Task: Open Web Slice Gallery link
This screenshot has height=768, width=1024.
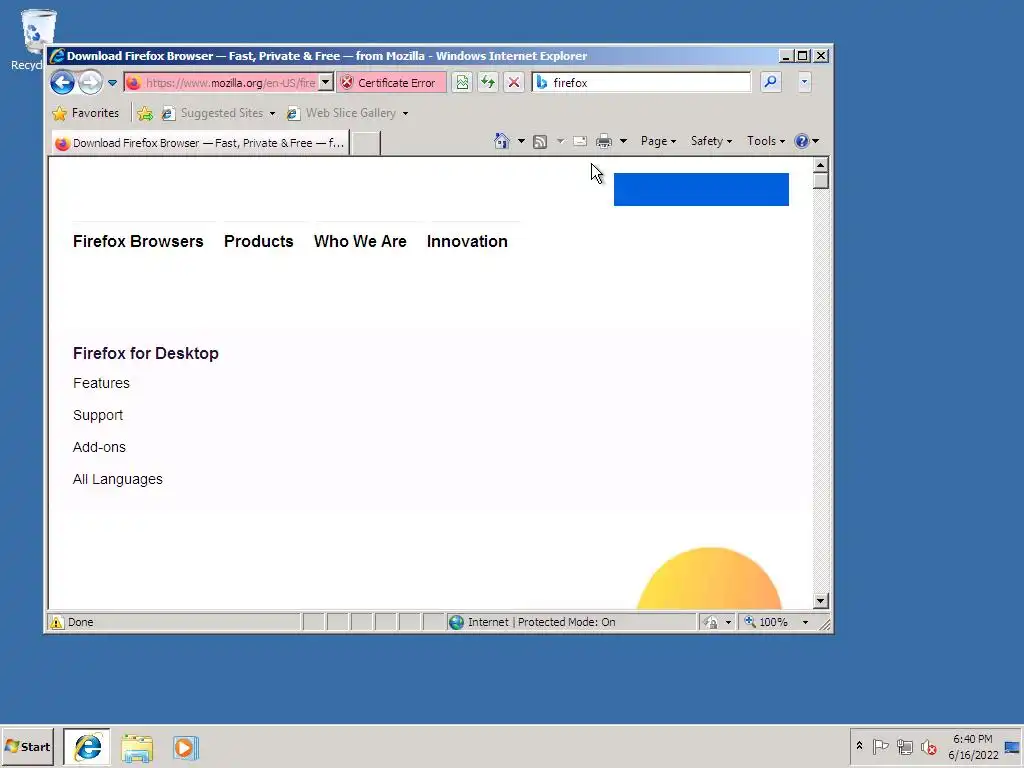Action: [x=342, y=113]
